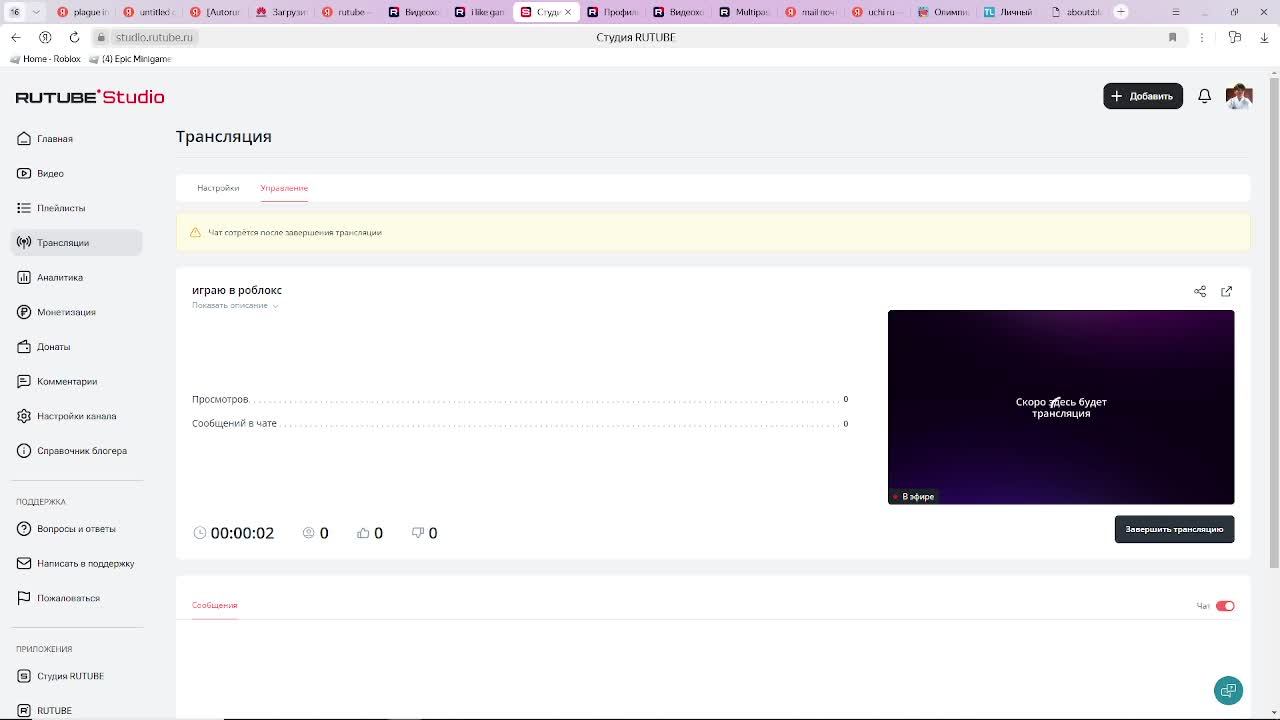This screenshot has width=1280, height=720.
Task: Switch to the Управление tab
Action: point(284,188)
